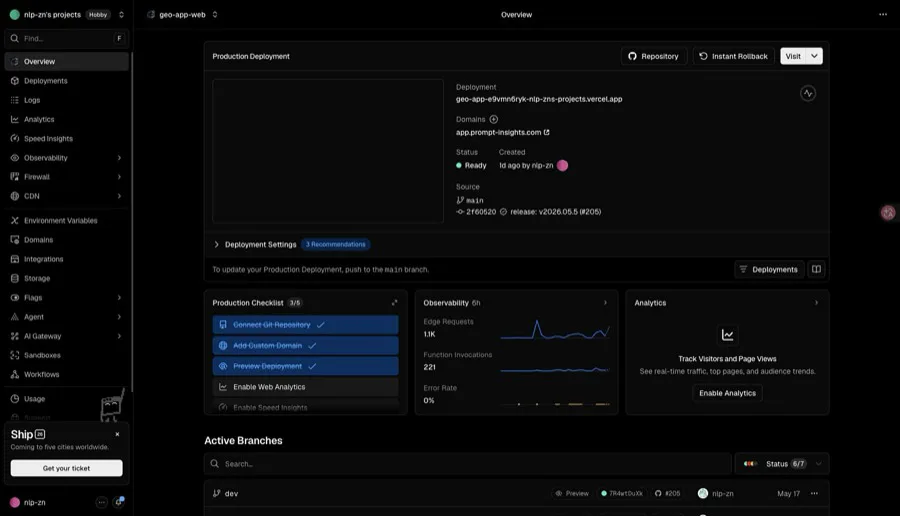Click the Storage sidebar icon
Image resolution: width=900 pixels, height=516 pixels.
15,278
